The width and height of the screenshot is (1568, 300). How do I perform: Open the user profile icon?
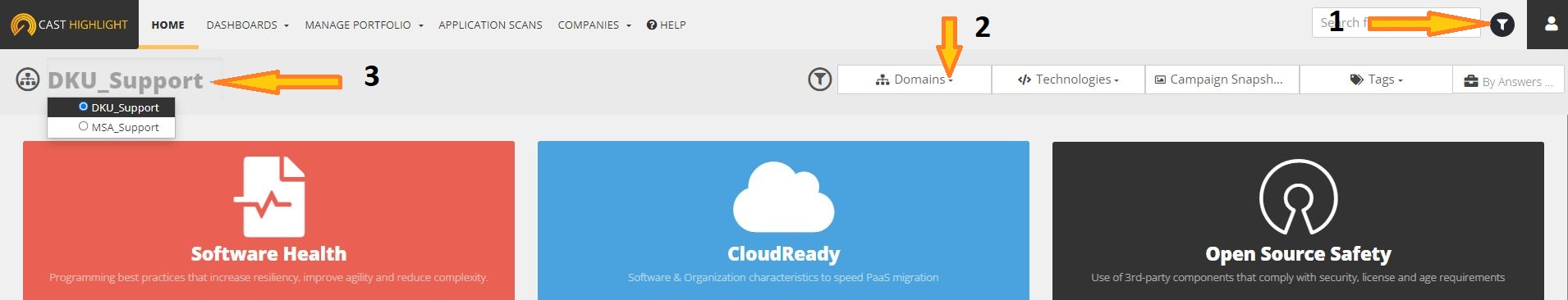pyautogui.click(x=1551, y=25)
